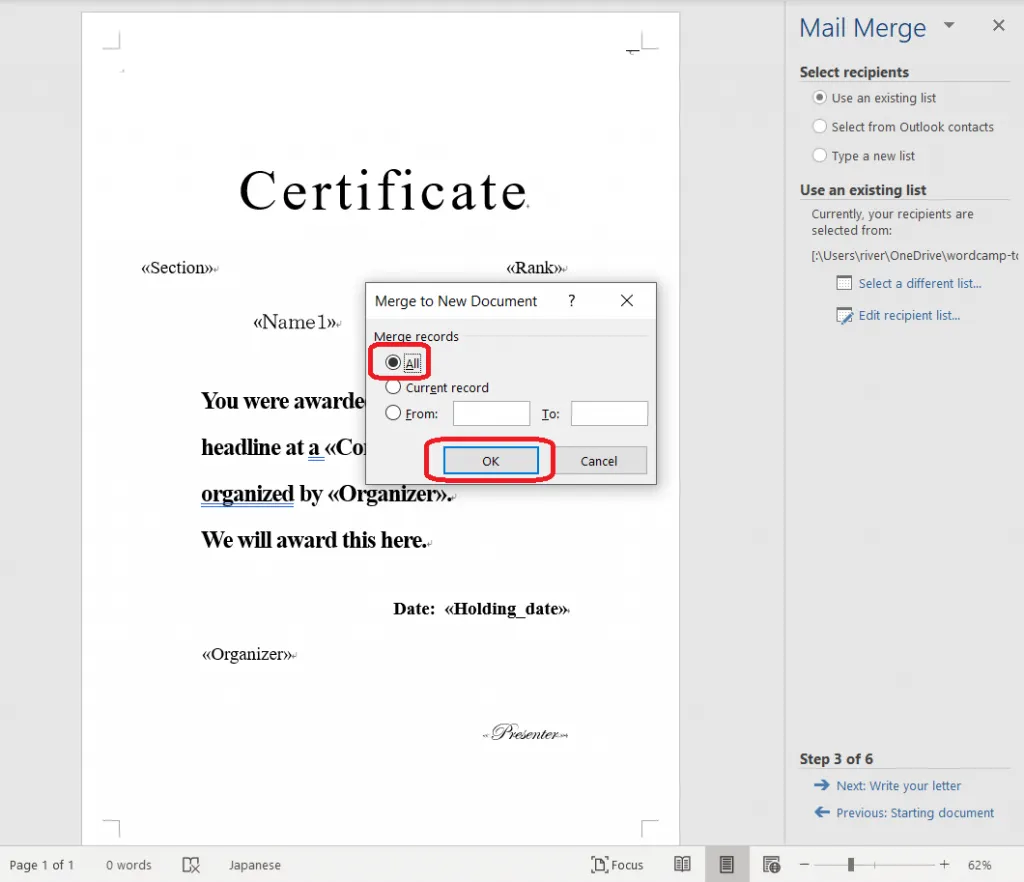Enter Focus mode from status bar

(617, 865)
